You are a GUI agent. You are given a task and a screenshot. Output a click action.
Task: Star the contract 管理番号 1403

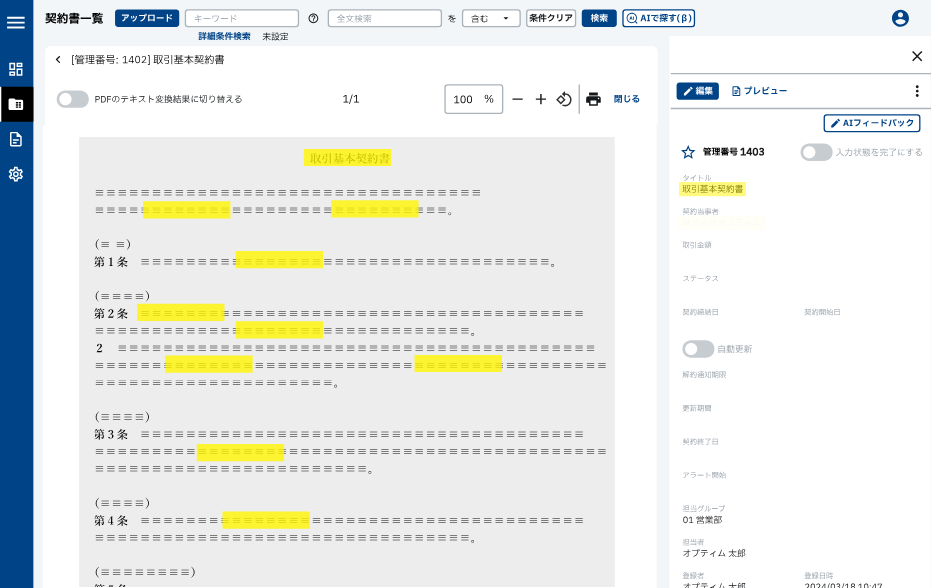tap(688, 152)
